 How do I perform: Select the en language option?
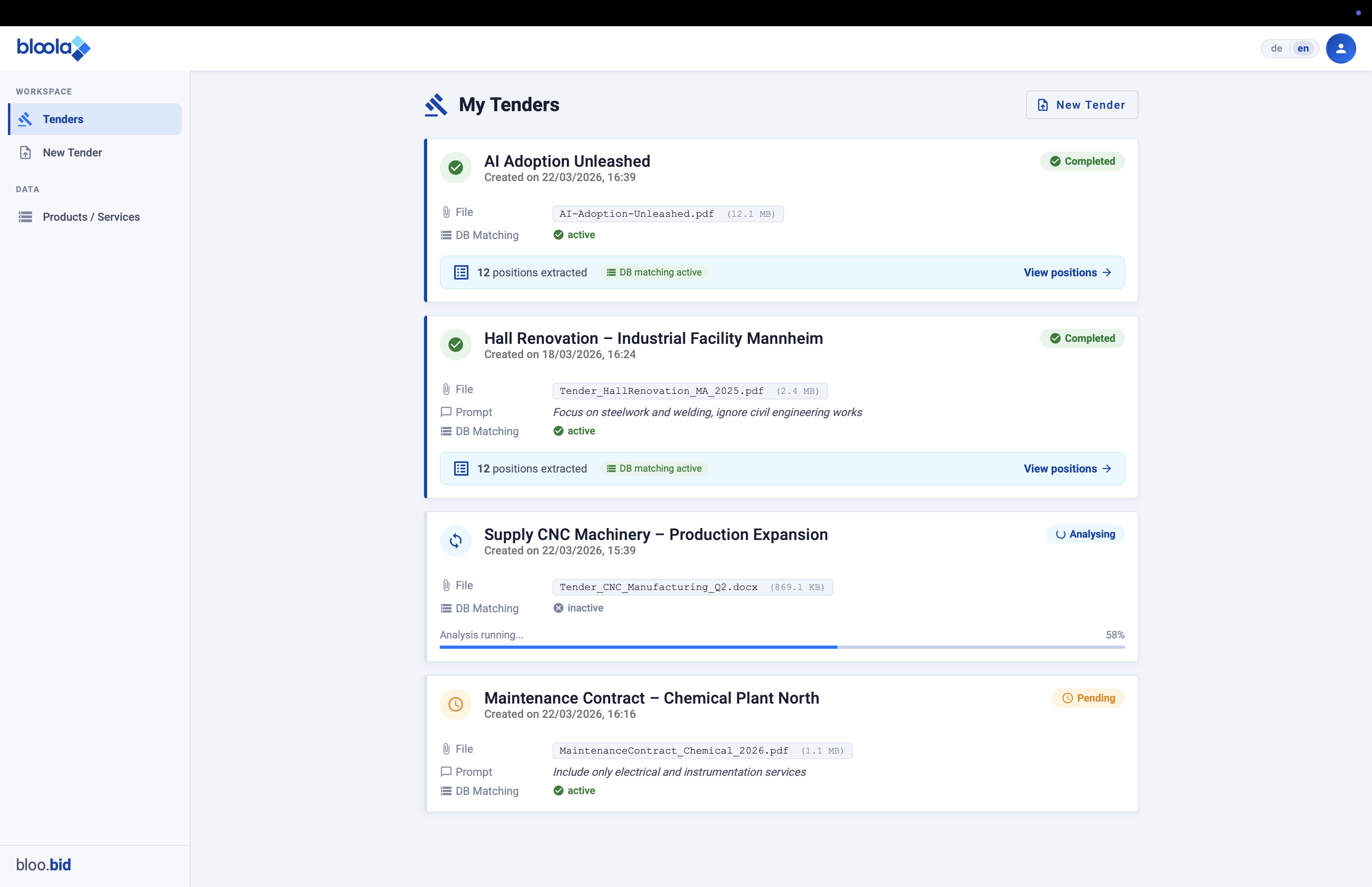pos(1303,48)
